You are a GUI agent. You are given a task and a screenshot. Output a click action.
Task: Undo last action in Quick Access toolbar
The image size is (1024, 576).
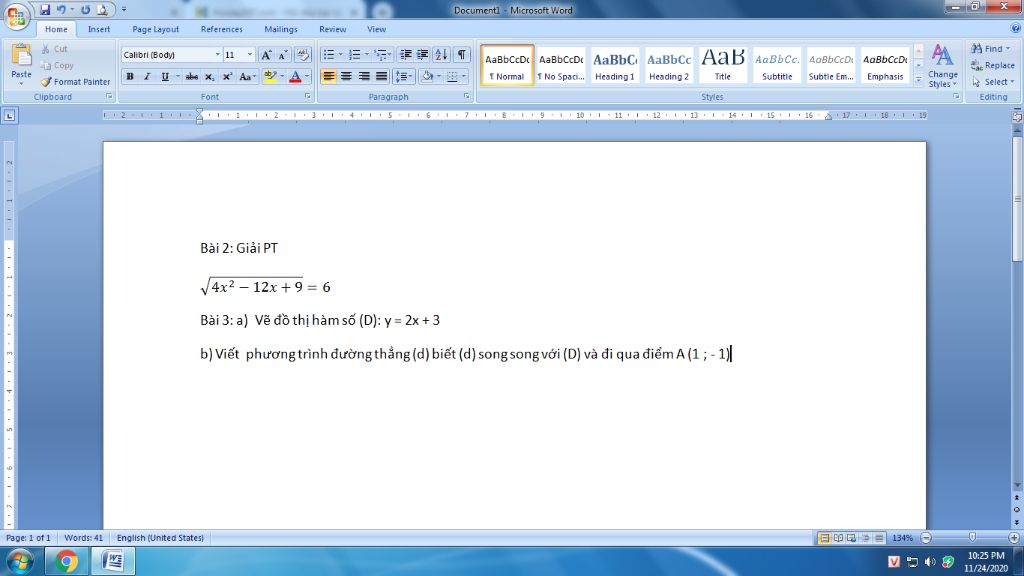[61, 10]
